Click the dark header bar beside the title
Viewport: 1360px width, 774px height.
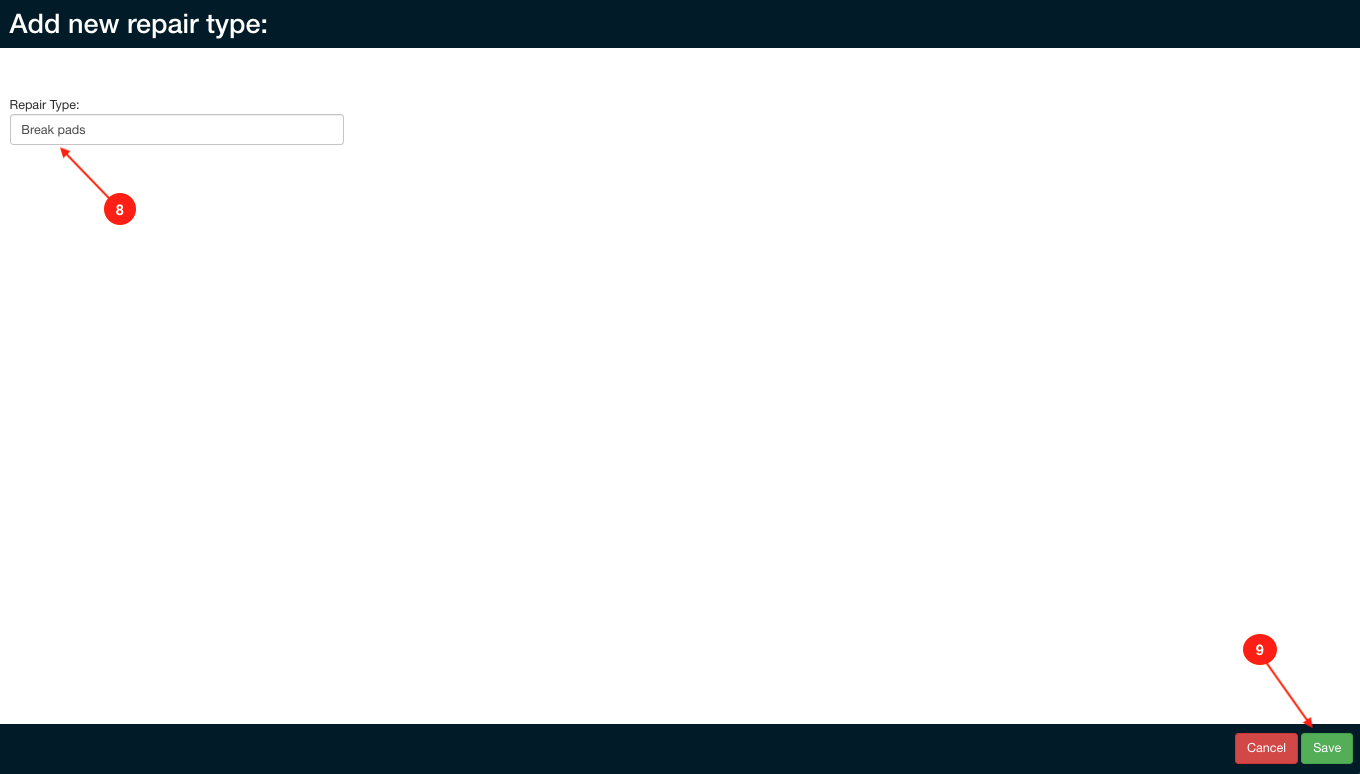800,24
